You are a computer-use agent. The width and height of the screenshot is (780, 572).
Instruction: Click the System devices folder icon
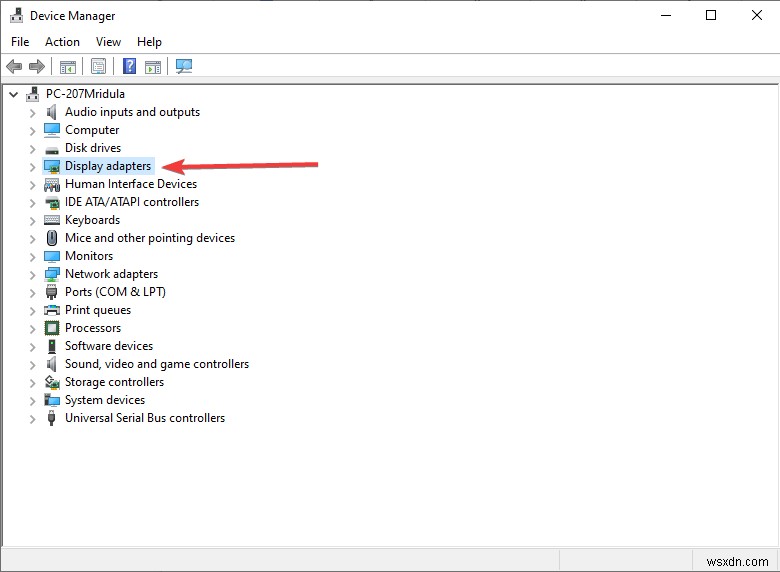click(x=52, y=400)
